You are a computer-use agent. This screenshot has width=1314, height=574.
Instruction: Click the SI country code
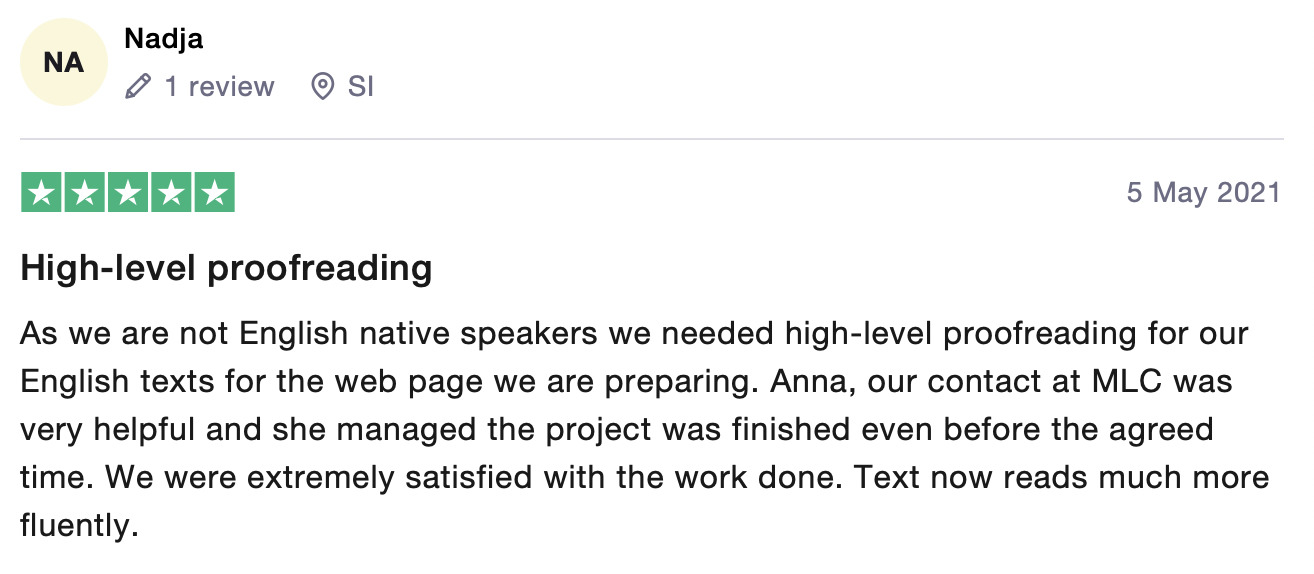[361, 87]
